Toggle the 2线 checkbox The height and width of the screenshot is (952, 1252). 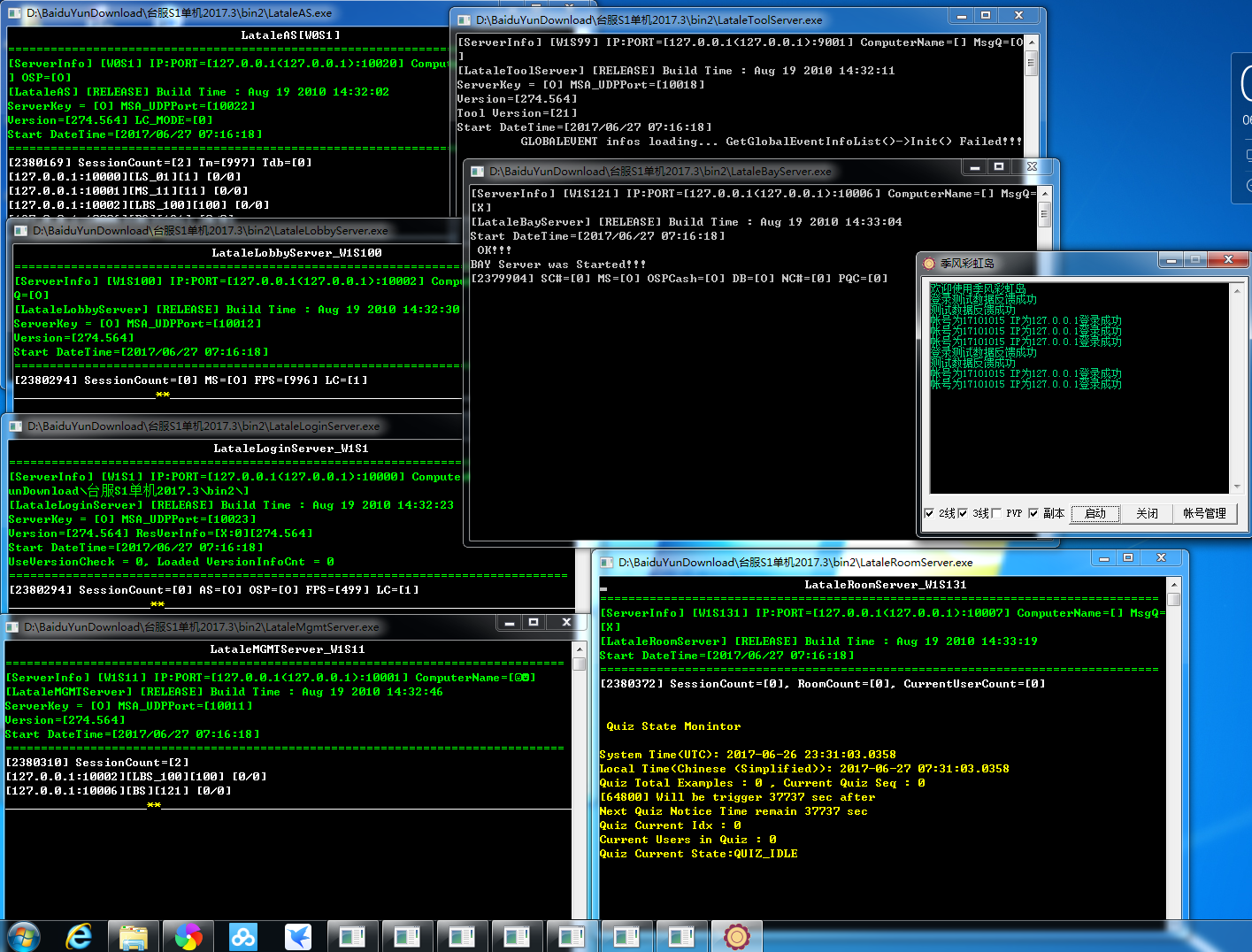click(929, 513)
